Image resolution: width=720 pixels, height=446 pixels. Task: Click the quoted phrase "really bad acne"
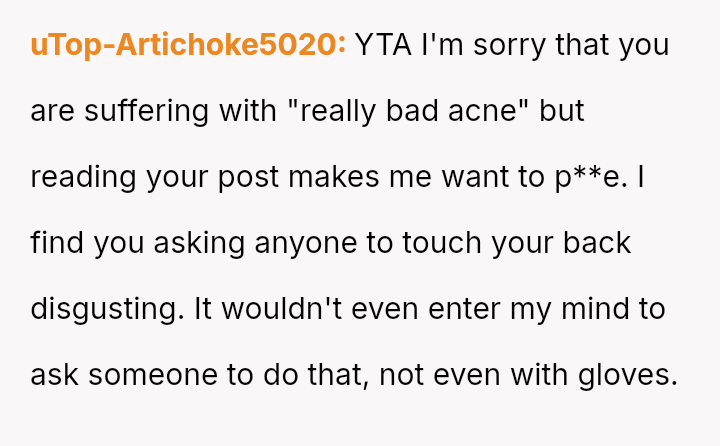pyautogui.click(x=407, y=111)
